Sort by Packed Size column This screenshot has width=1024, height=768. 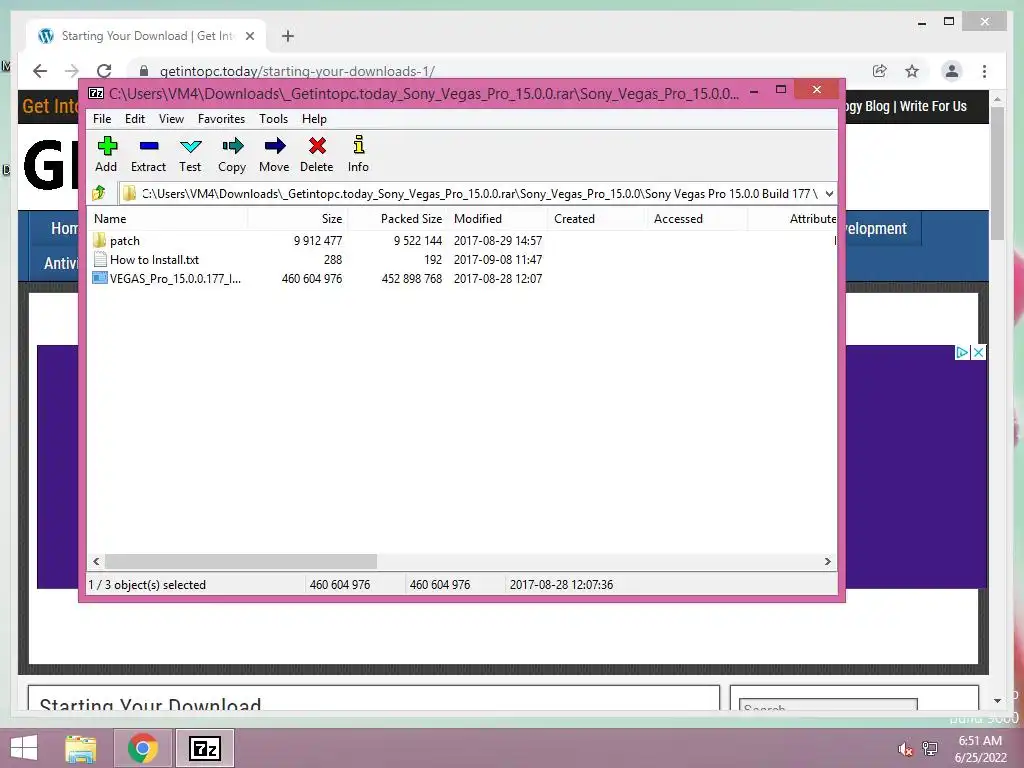coord(398,219)
